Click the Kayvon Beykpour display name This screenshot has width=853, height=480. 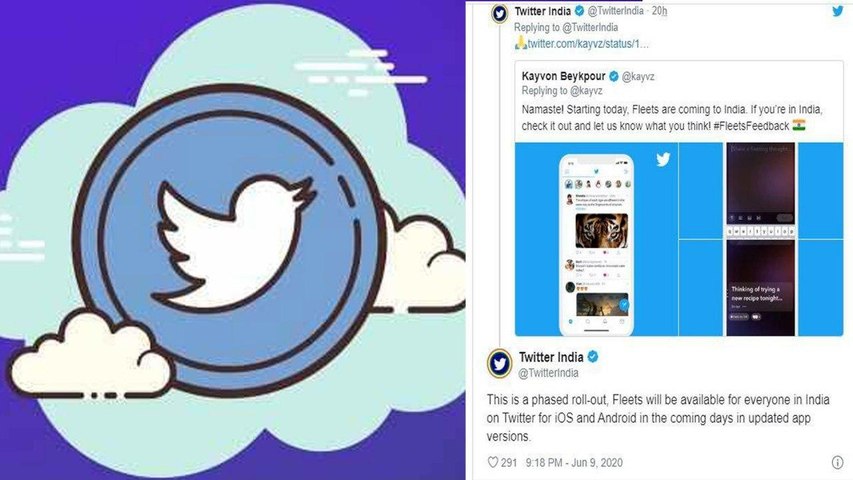click(x=563, y=76)
